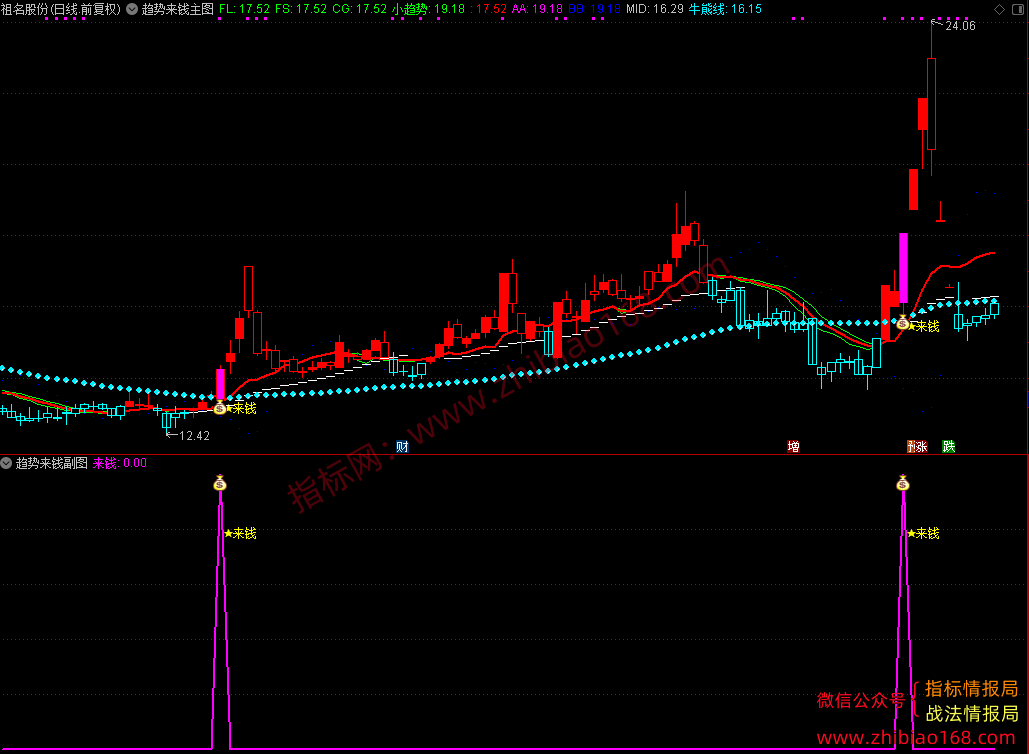Click the 12.42 low price label
The width and height of the screenshot is (1029, 754).
pos(194,436)
